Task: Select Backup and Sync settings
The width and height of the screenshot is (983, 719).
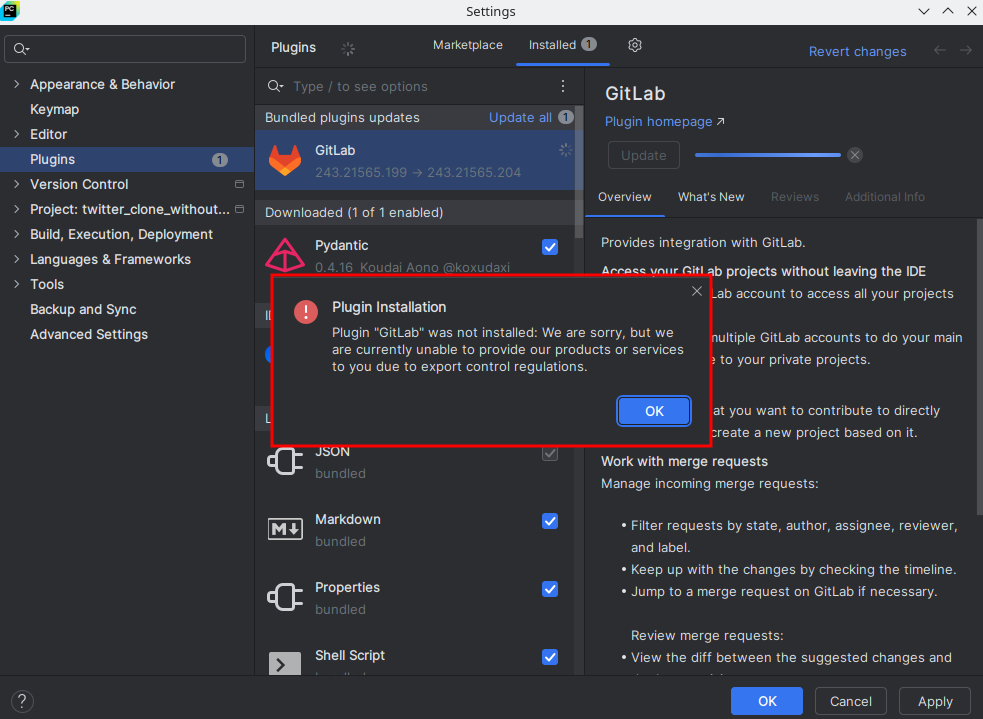Action: 83,310
